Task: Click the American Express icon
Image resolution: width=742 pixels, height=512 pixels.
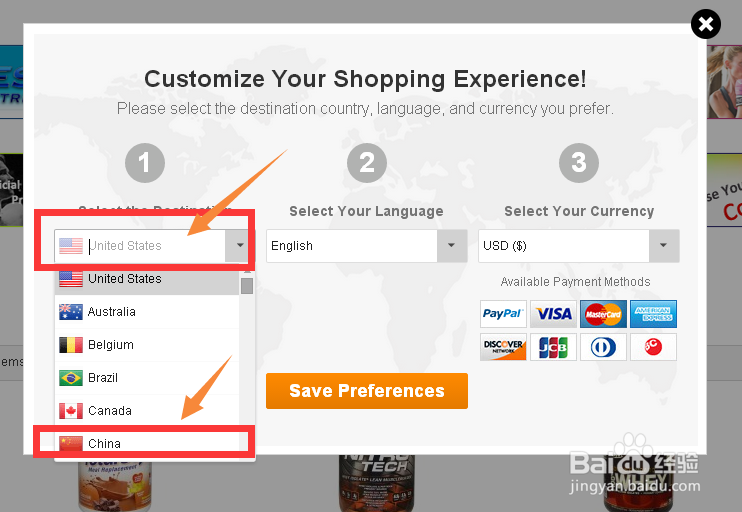Action: coord(653,314)
